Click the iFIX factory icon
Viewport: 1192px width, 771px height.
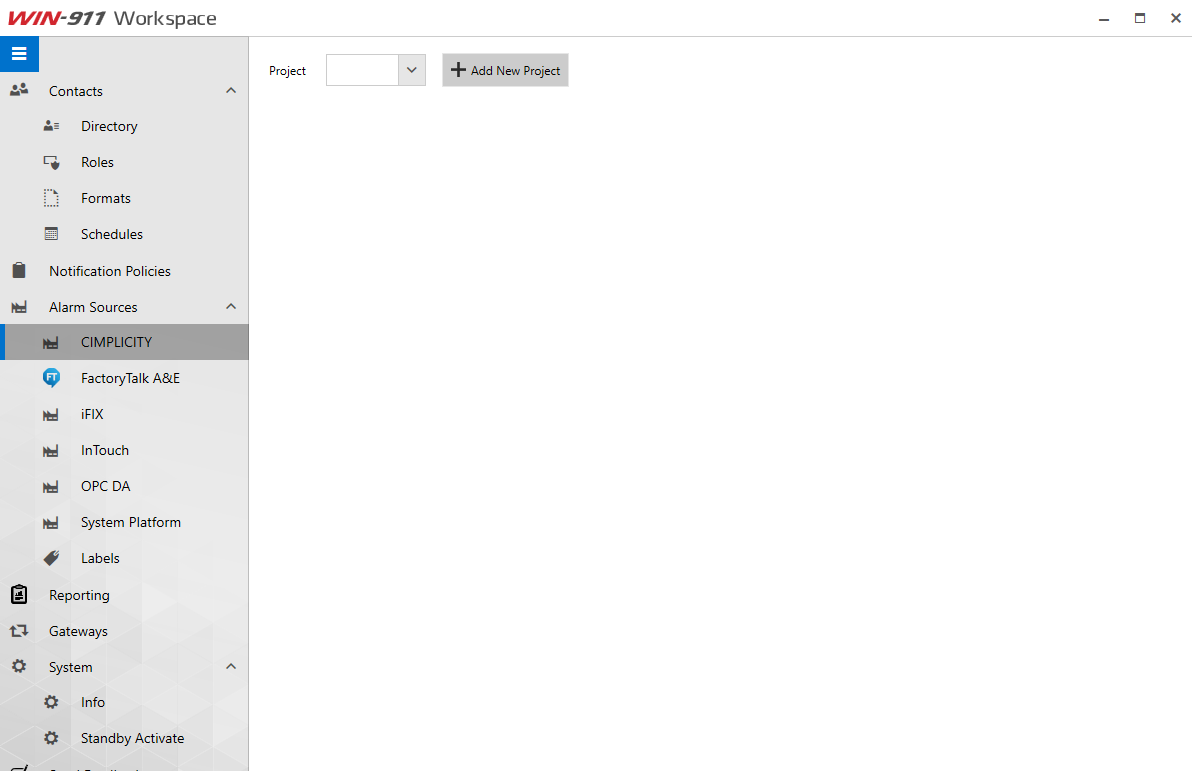point(51,414)
